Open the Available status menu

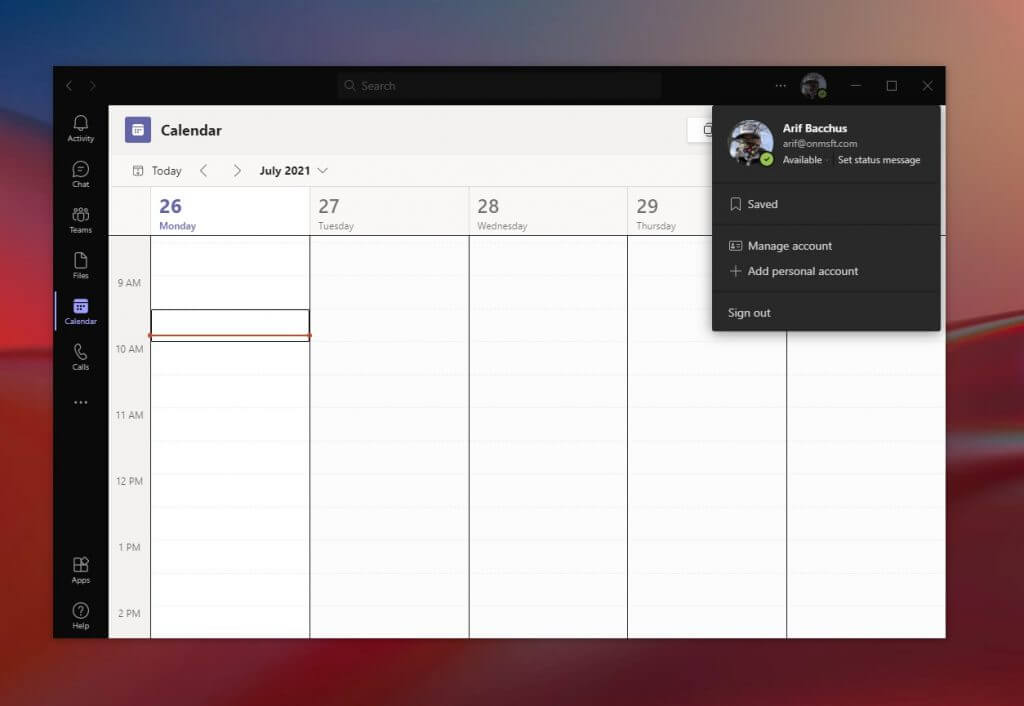pos(802,159)
